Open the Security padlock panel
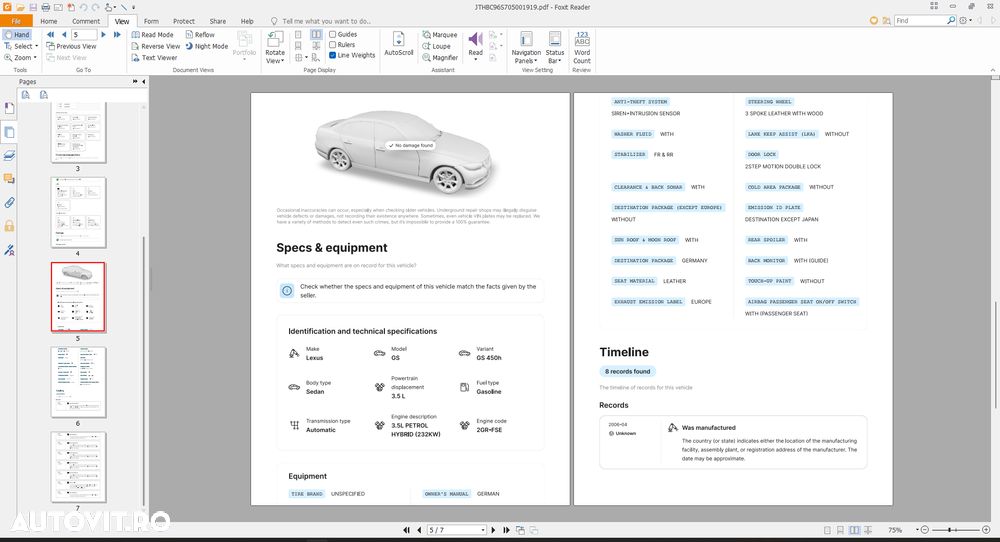This screenshot has width=1000, height=542. point(9,226)
